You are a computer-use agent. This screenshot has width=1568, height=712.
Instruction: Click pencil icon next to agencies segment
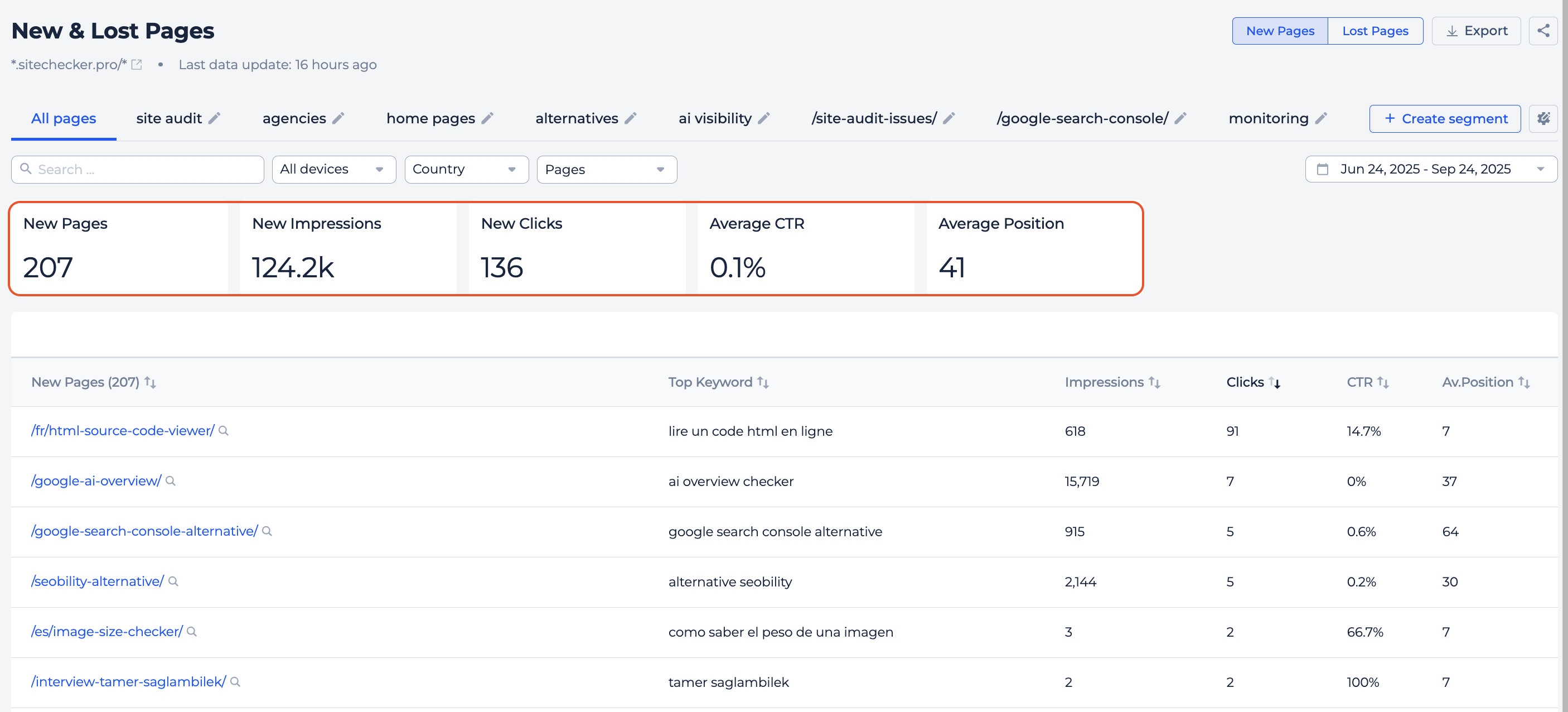(x=338, y=118)
